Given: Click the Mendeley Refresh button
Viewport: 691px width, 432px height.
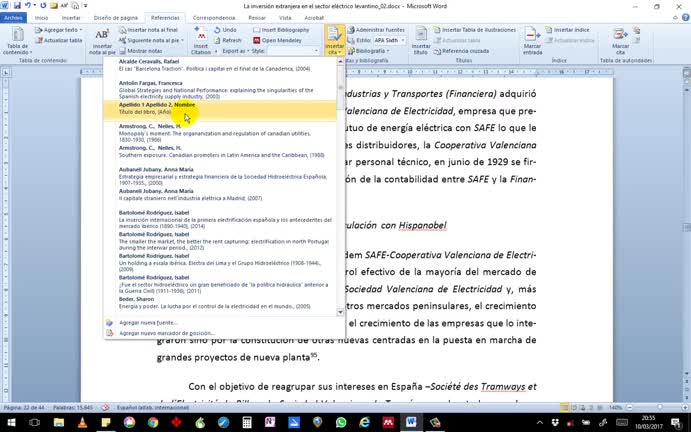Looking at the screenshot, I should (228, 40).
